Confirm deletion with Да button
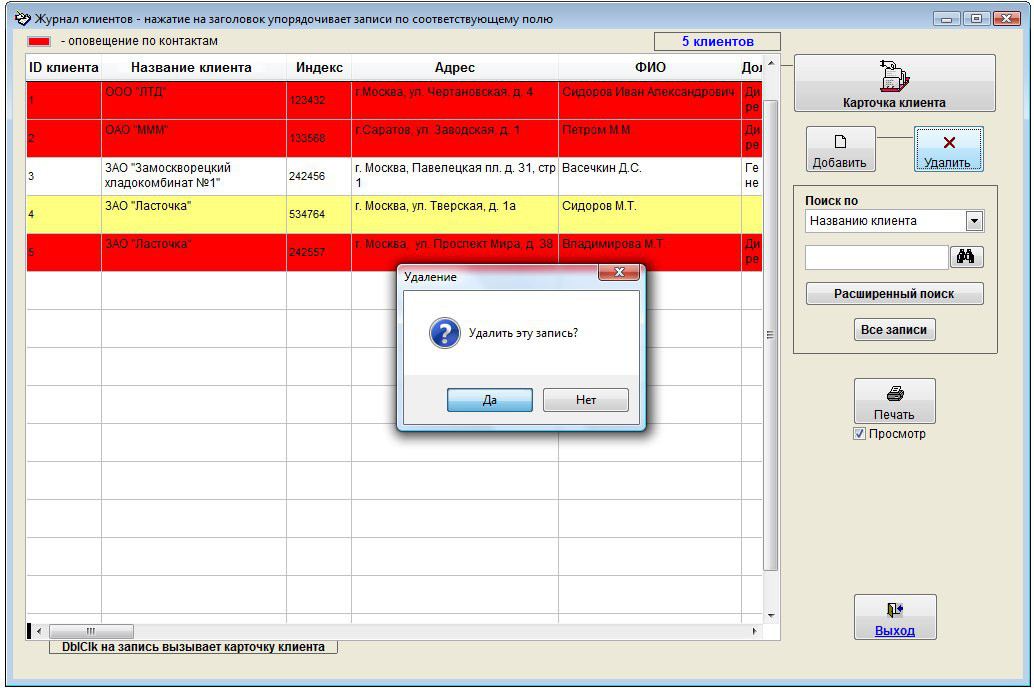This screenshot has height=689, width=1034. [489, 400]
